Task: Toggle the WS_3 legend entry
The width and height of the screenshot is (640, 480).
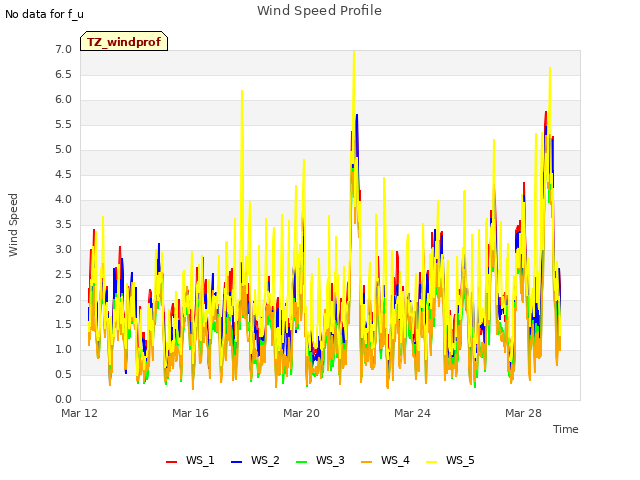Action: [320, 460]
